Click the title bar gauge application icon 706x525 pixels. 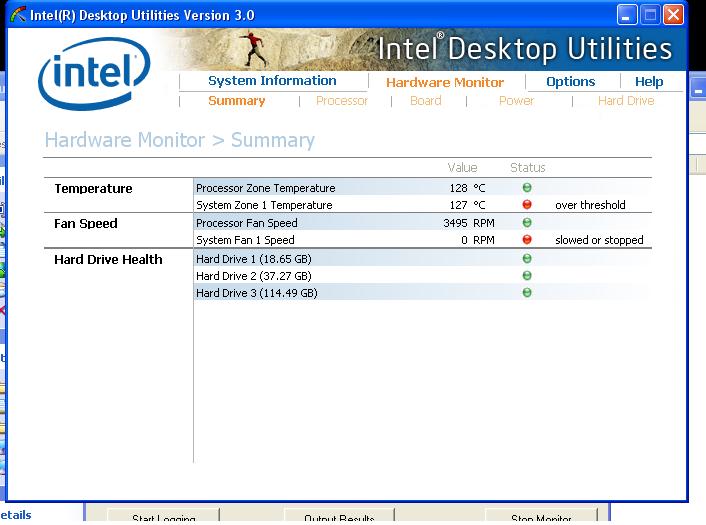tap(18, 15)
